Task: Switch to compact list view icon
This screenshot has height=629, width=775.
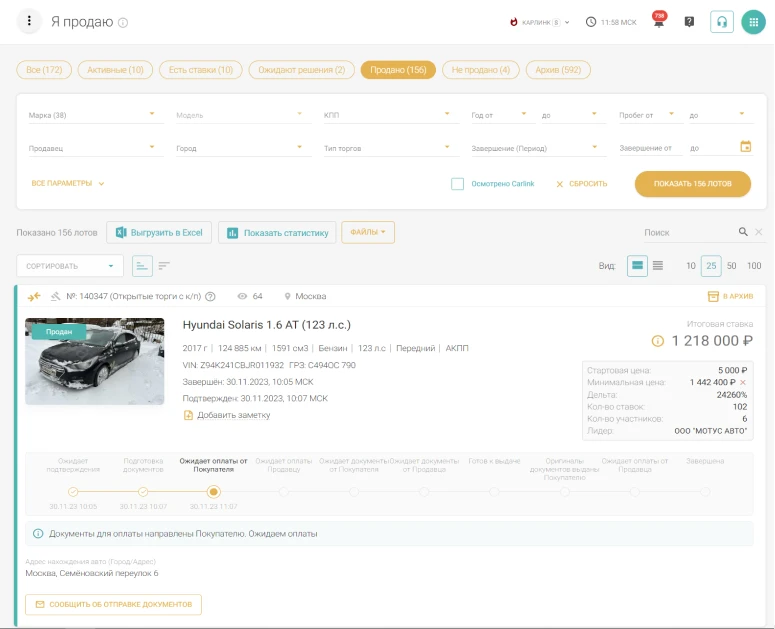Action: tap(658, 266)
